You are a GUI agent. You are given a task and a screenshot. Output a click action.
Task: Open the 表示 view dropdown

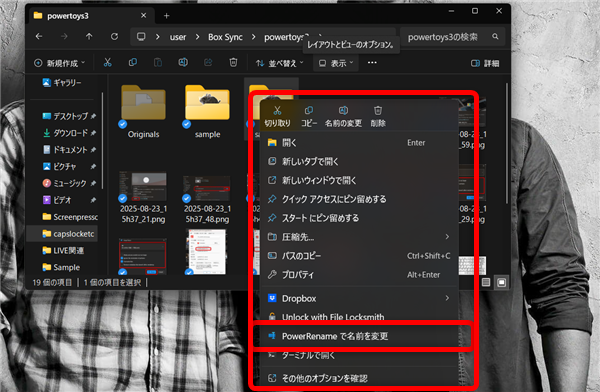tap(336, 63)
